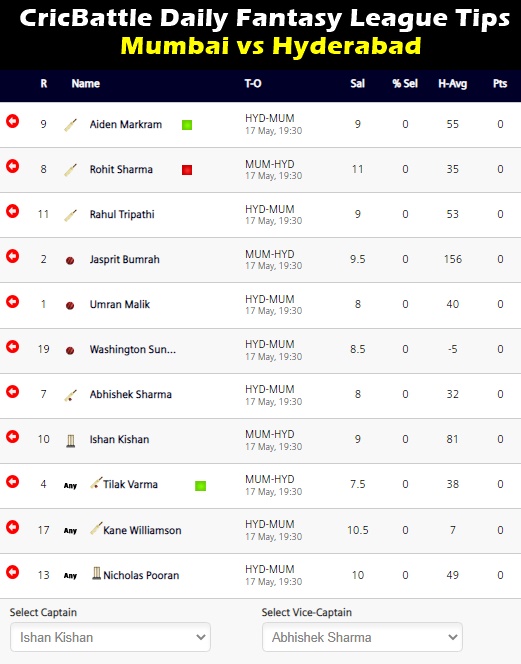Click the red arrow next to Umran Malik
The image size is (521, 664).
click(x=13, y=302)
